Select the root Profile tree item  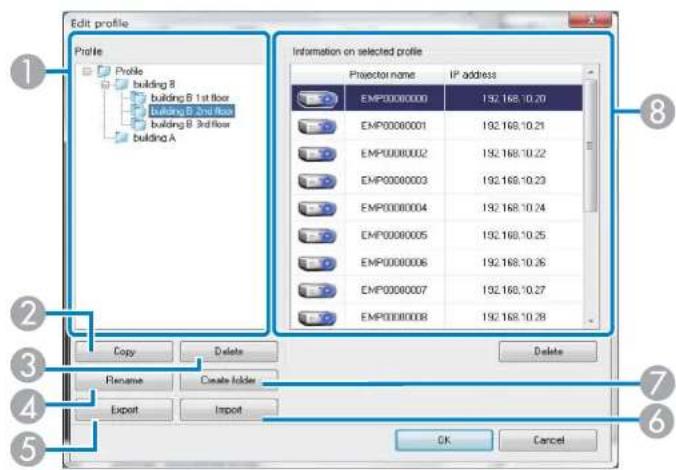[129, 71]
